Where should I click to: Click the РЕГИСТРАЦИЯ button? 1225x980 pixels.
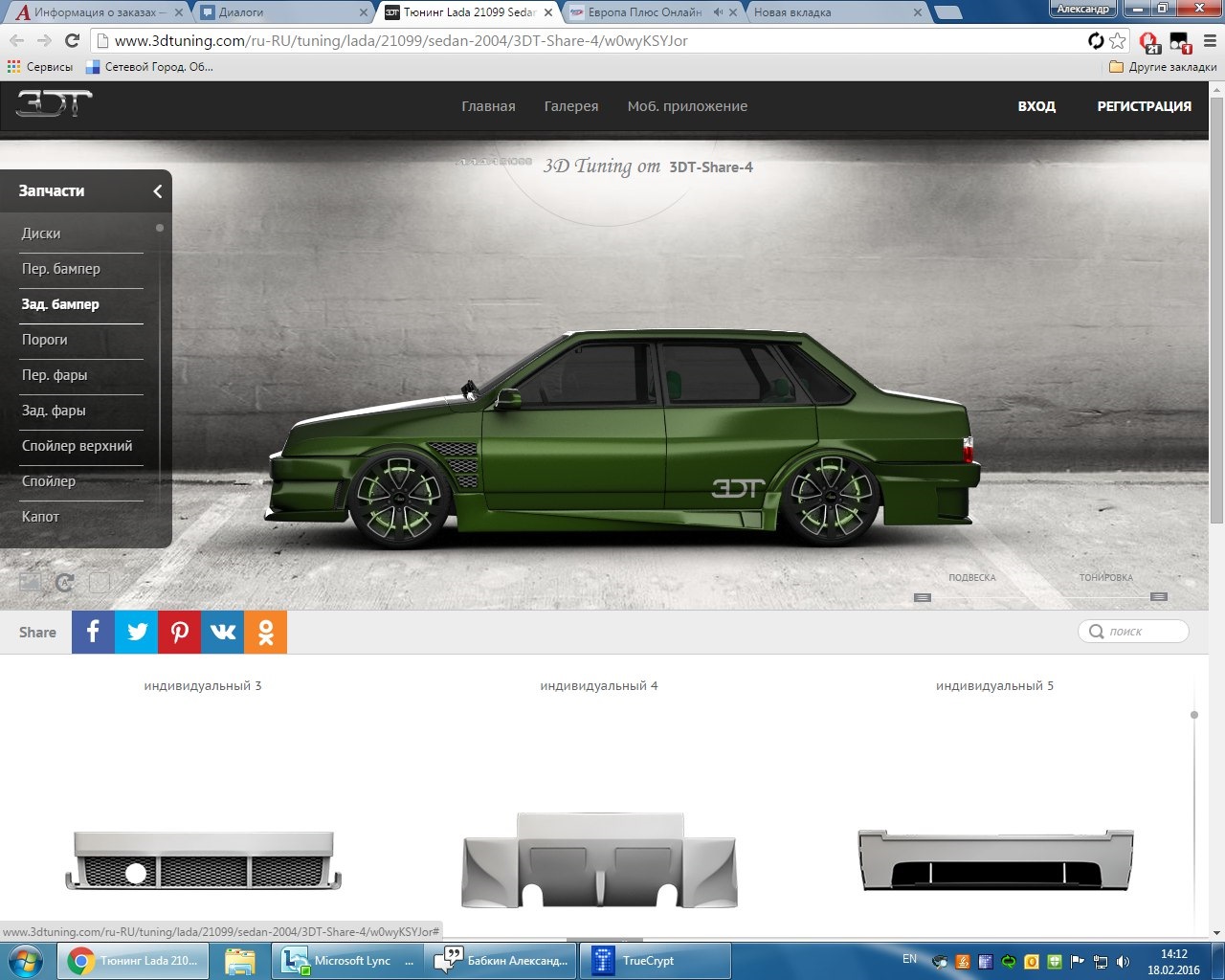tap(1144, 106)
